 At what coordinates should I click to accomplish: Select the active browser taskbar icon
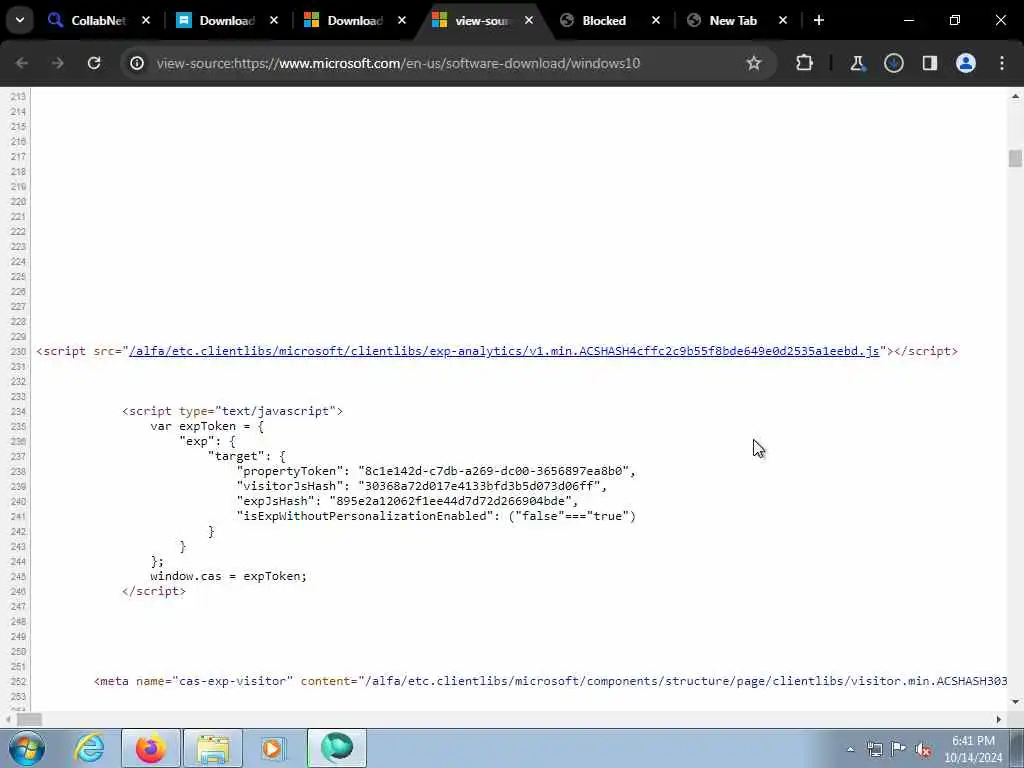[x=336, y=748]
